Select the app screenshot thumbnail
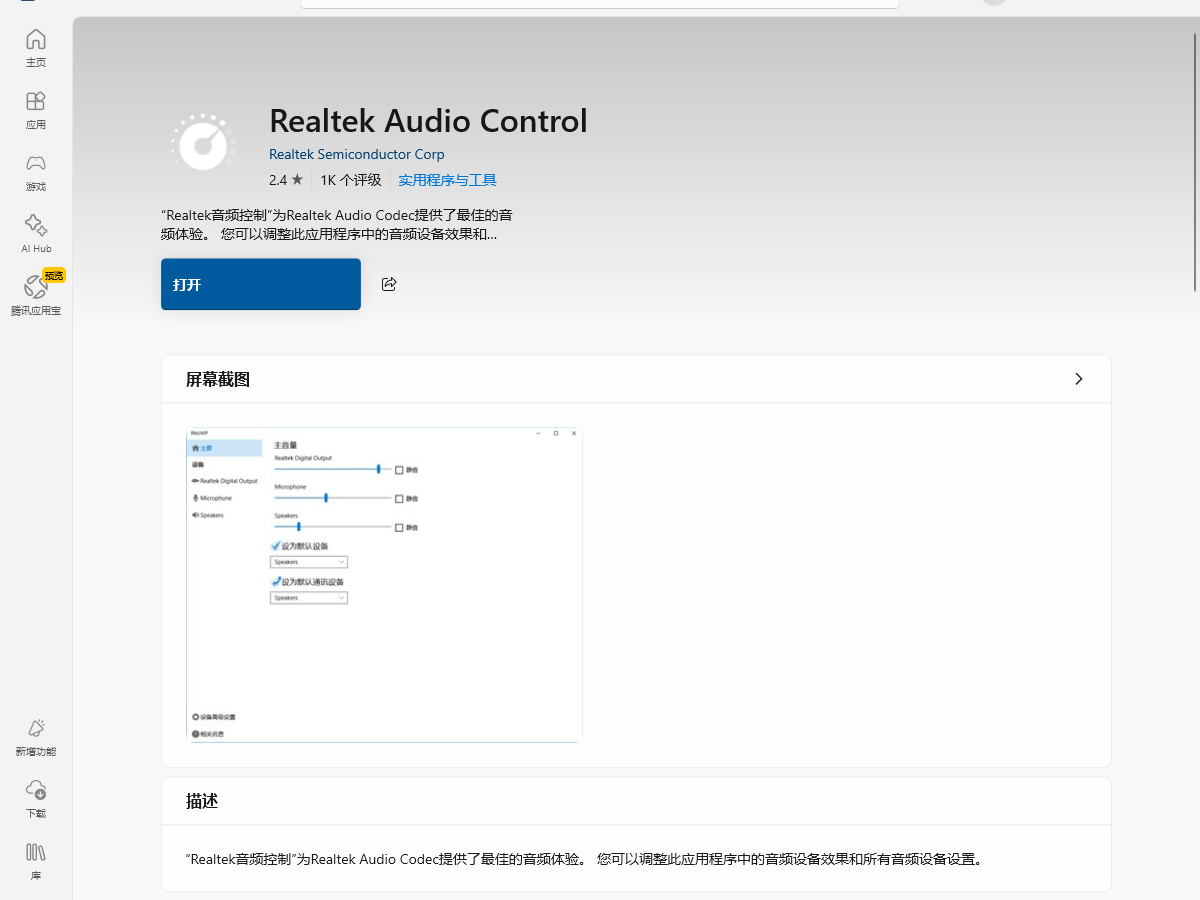1200x900 pixels. (x=382, y=584)
